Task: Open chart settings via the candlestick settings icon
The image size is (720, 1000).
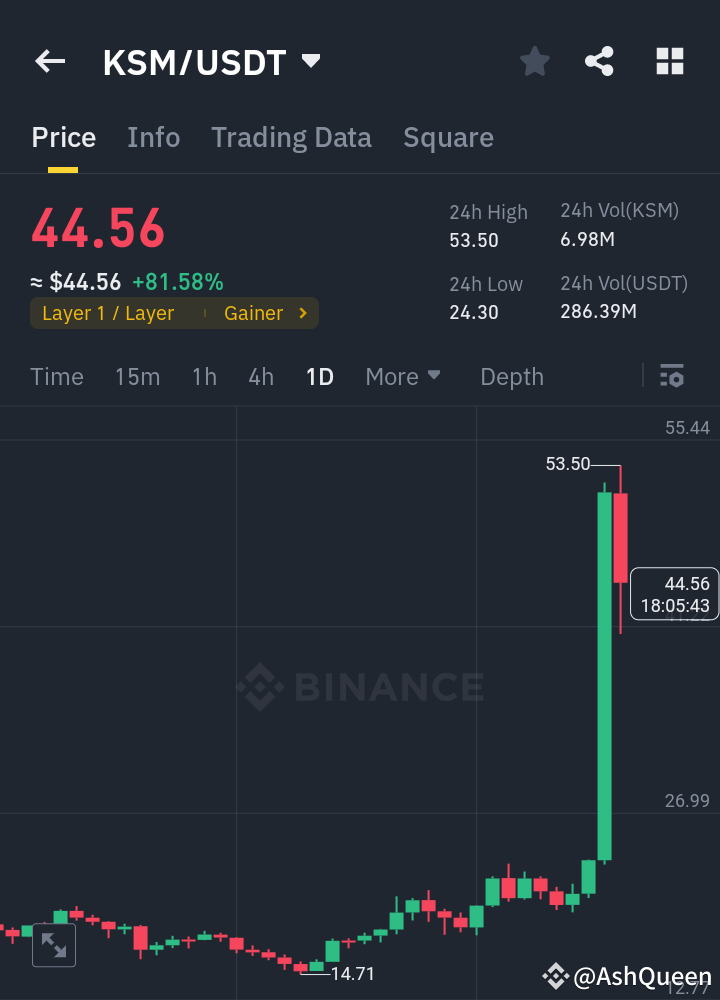Action: (671, 376)
